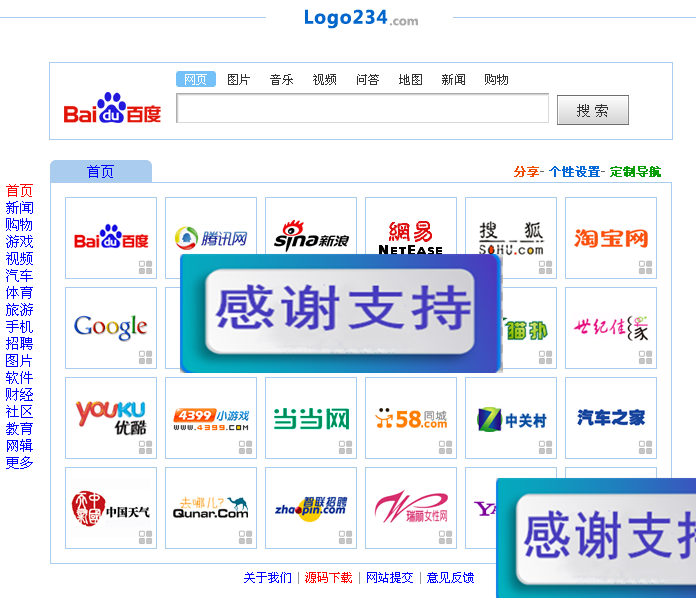Select the 购物 search tab
The height and width of the screenshot is (598, 696).
[x=496, y=79]
